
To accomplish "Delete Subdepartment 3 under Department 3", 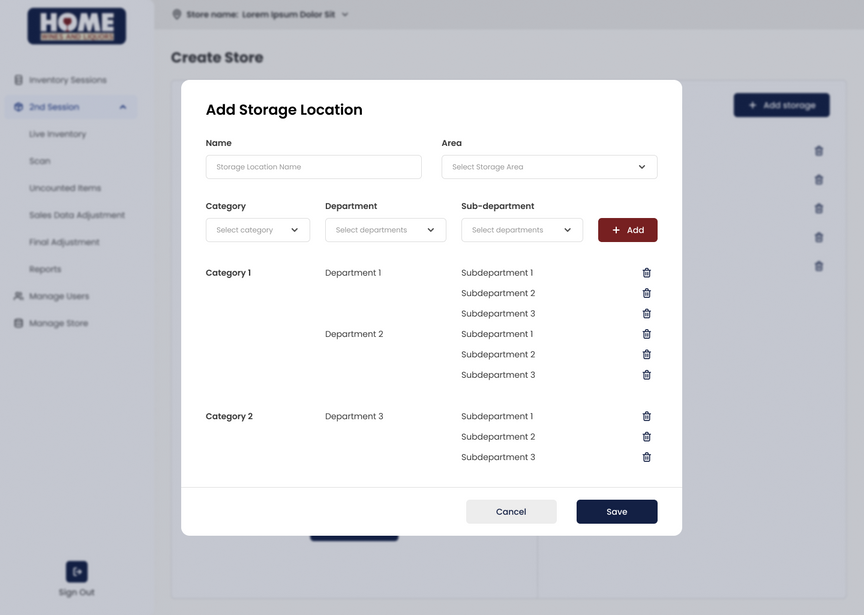I will pyautogui.click(x=646, y=457).
